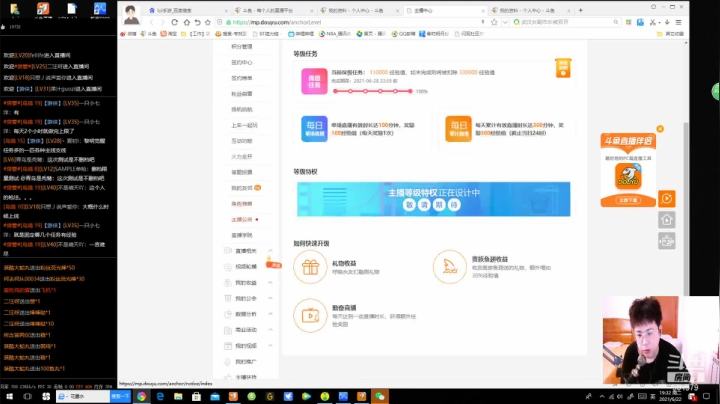Click the orange download button in the 斗鱼直播伴侣 card
Image resolution: width=720 pixels, height=404 pixels.
click(628, 200)
